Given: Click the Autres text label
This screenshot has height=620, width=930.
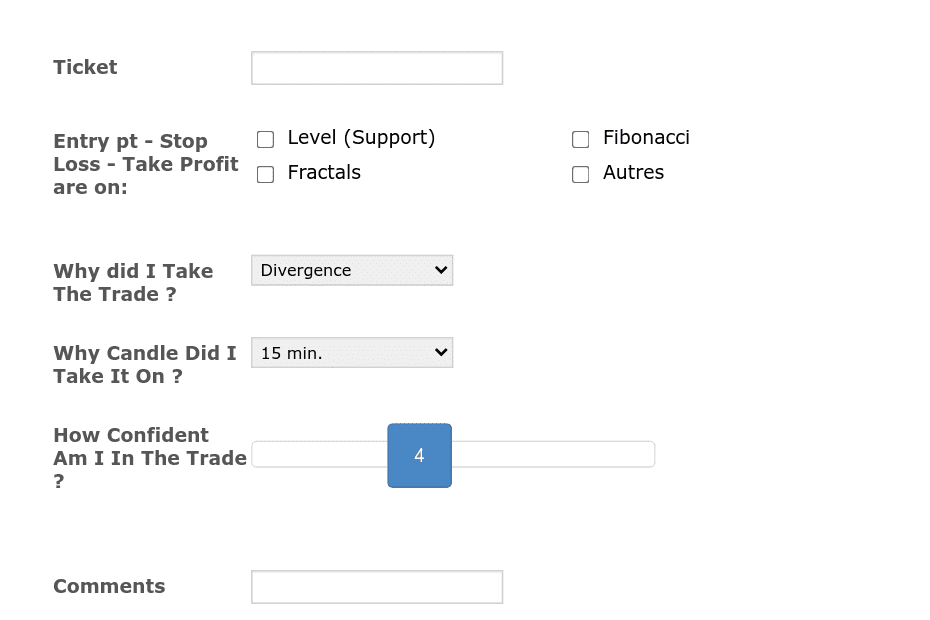Looking at the screenshot, I should click(x=632, y=172).
